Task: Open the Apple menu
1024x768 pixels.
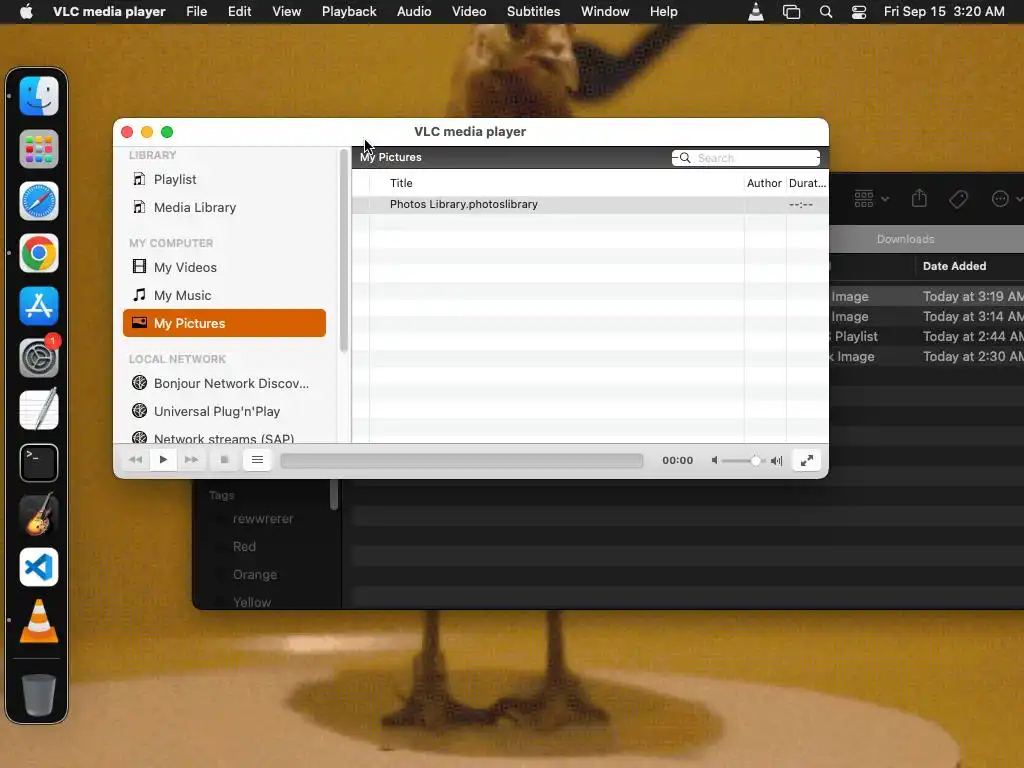Action: tap(26, 12)
